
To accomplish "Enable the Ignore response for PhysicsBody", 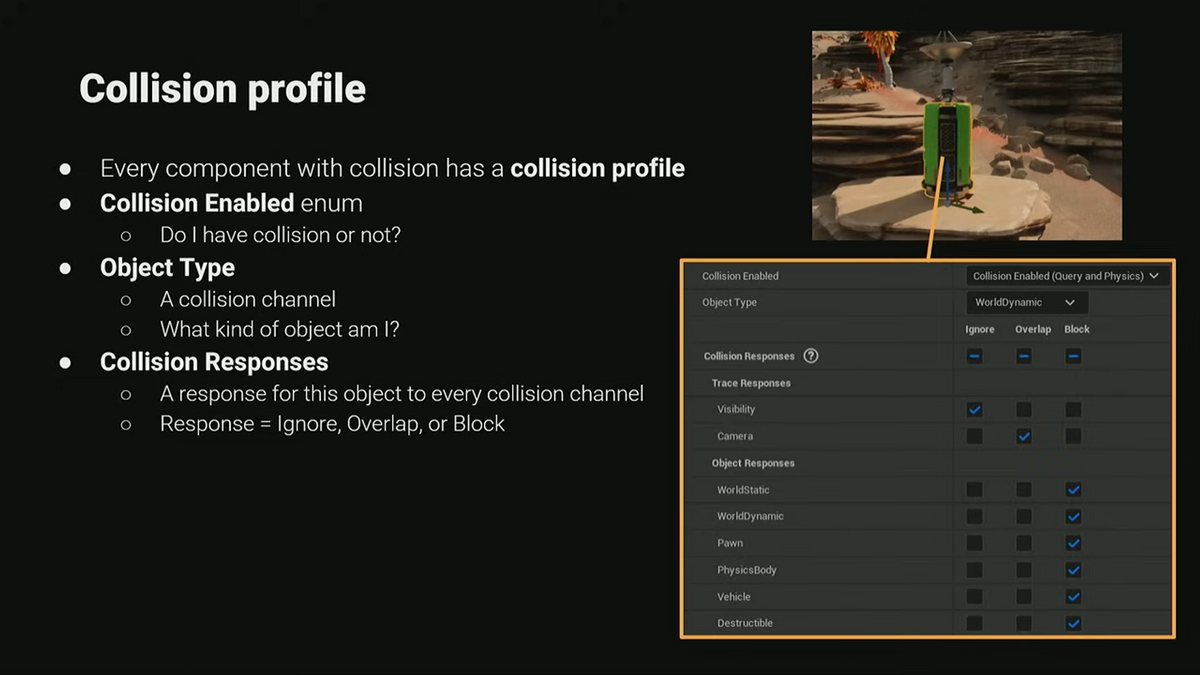I will [975, 569].
